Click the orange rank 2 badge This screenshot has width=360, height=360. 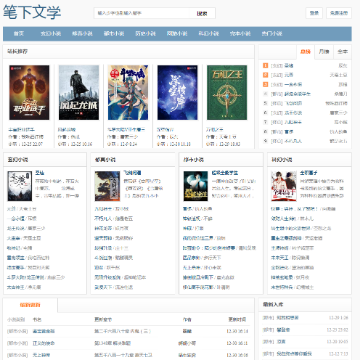tap(265, 75)
